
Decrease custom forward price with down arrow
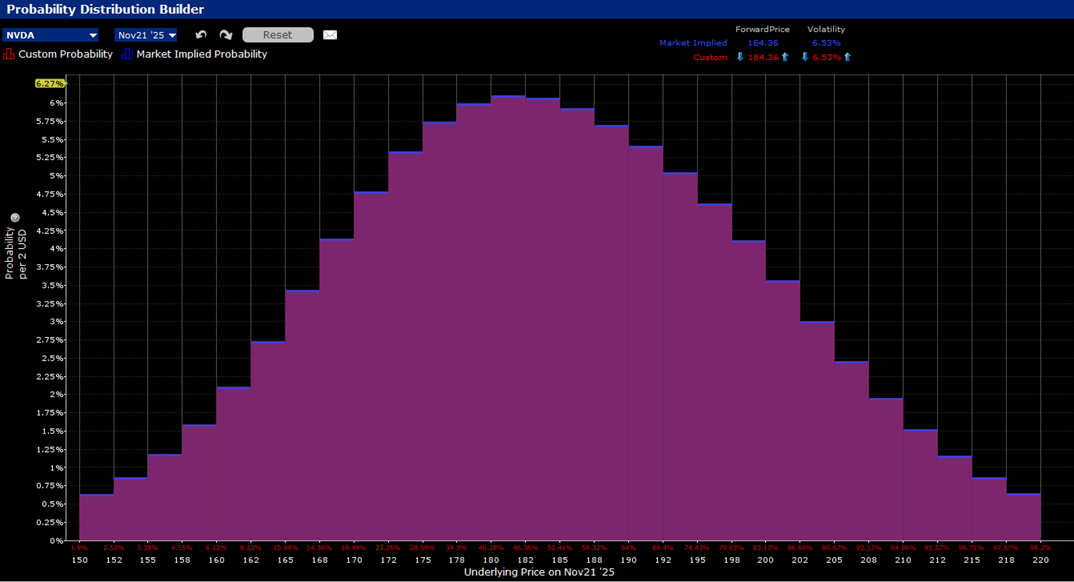click(x=740, y=57)
